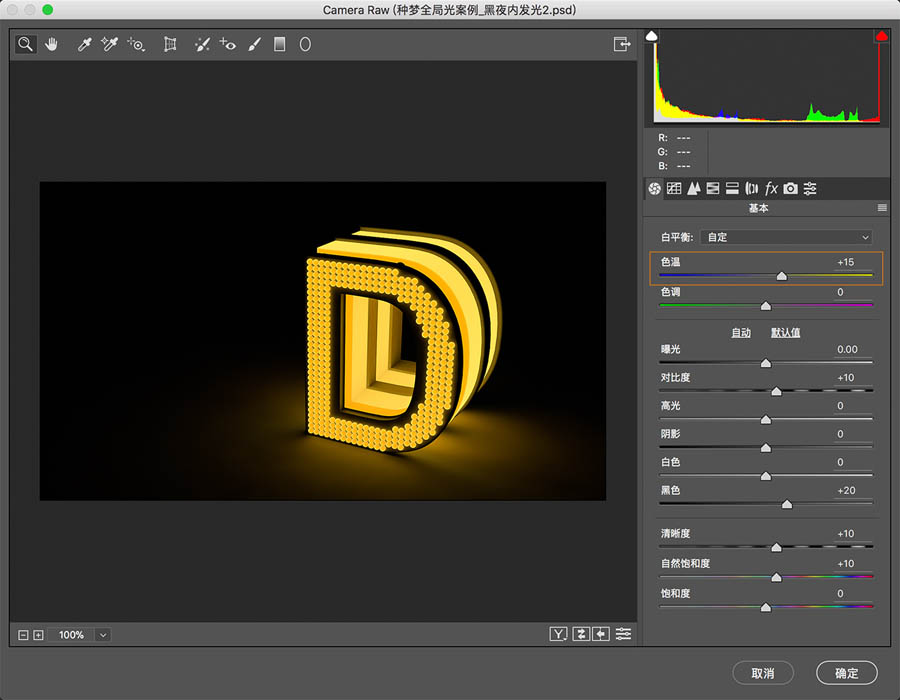Select the Zoom tool

coord(25,44)
